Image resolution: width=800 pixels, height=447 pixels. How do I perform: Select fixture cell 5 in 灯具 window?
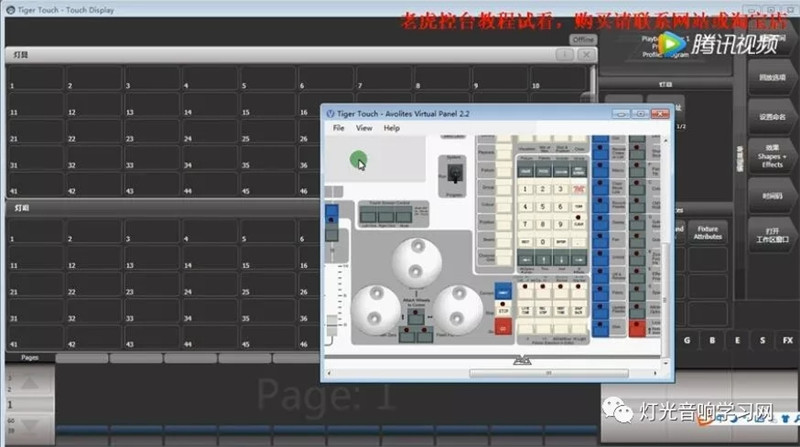pos(268,78)
